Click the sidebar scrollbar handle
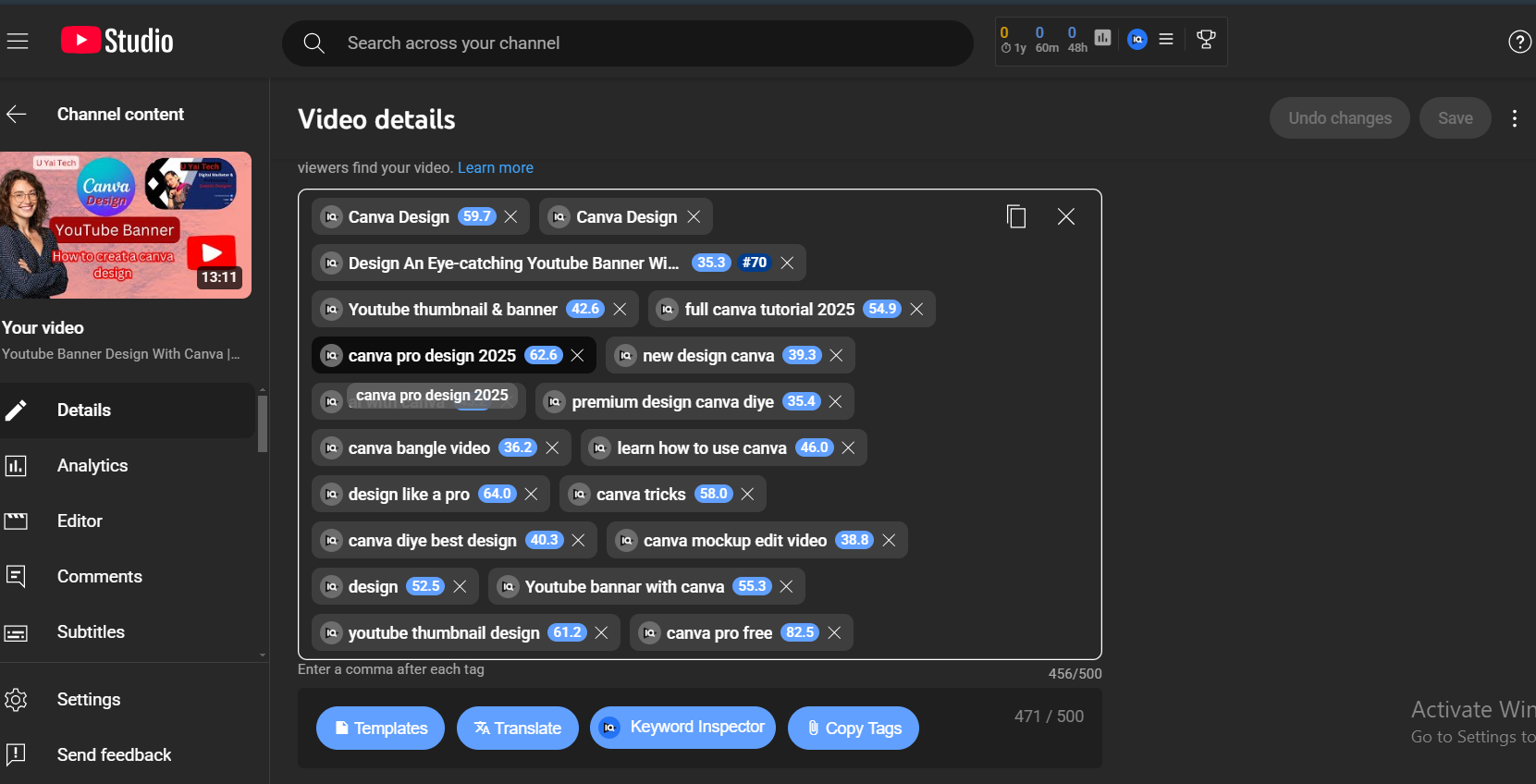Image resolution: width=1536 pixels, height=784 pixels. 263,423
